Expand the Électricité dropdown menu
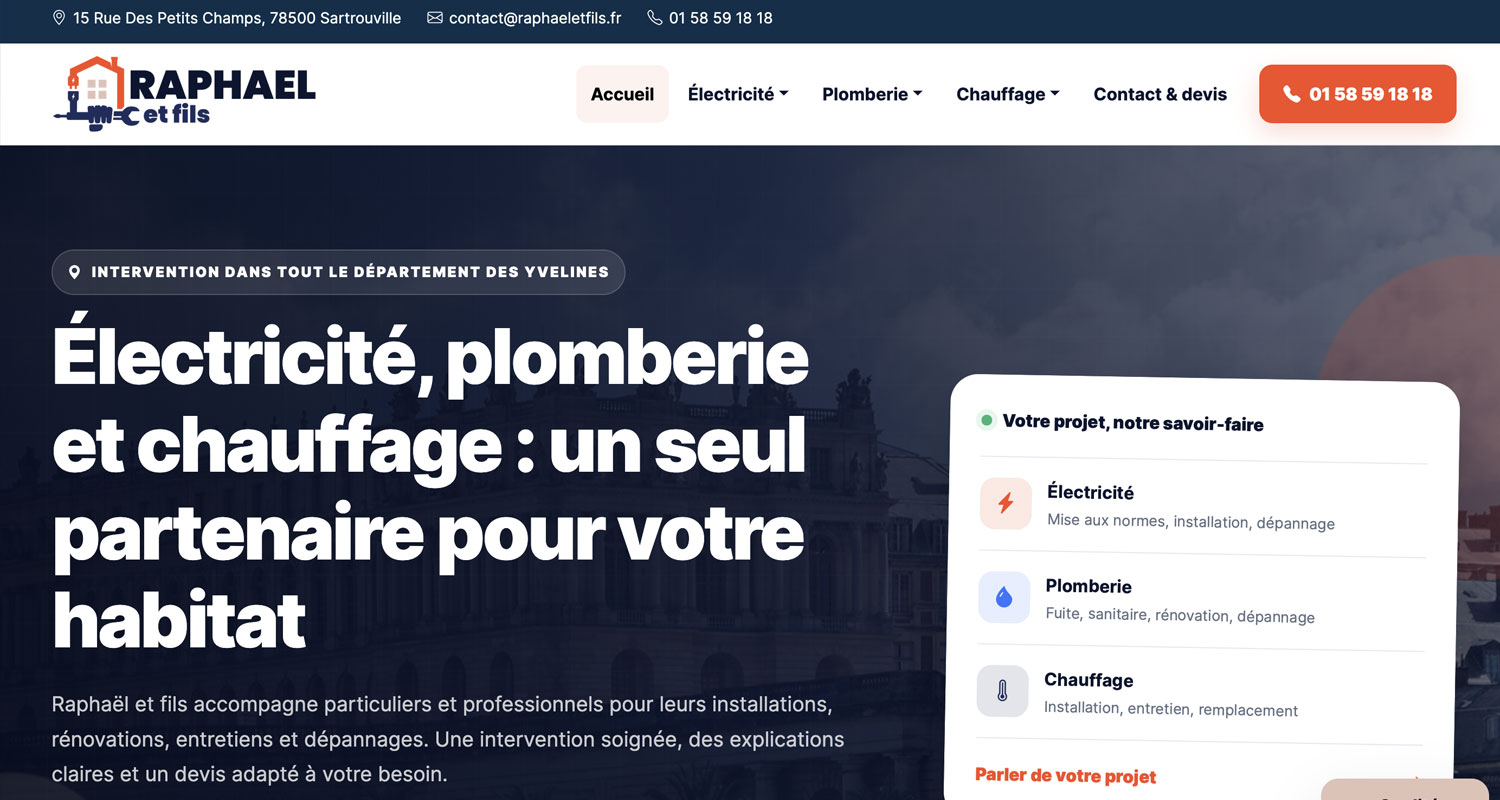 click(x=738, y=94)
